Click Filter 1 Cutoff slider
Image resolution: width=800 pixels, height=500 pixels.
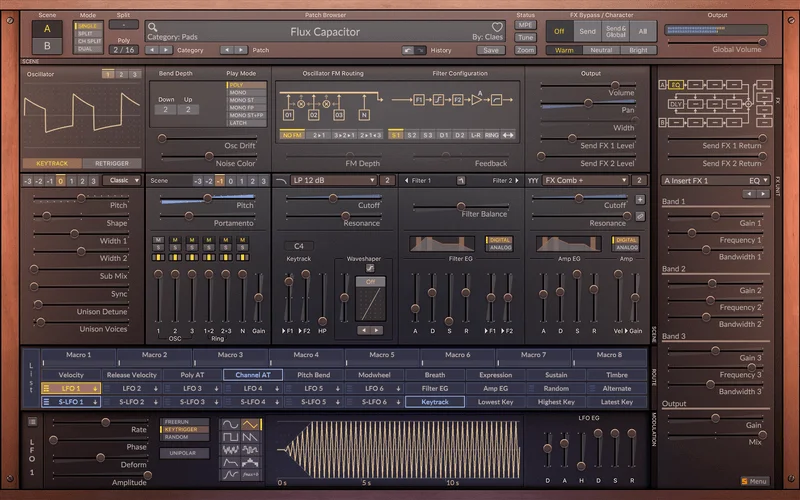[334, 198]
